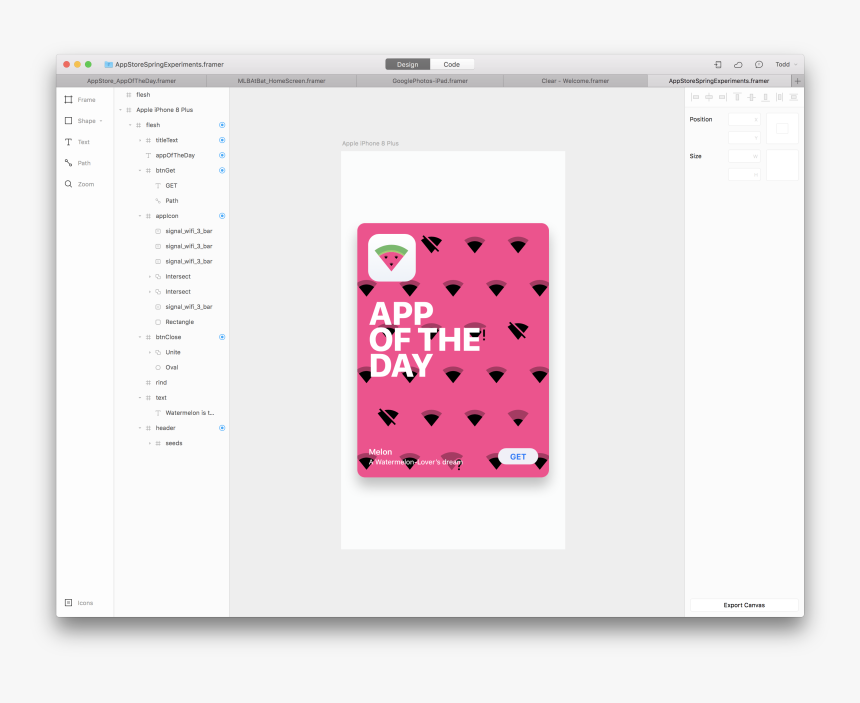
Task: Add a new document tab with plus
Action: 797,81
